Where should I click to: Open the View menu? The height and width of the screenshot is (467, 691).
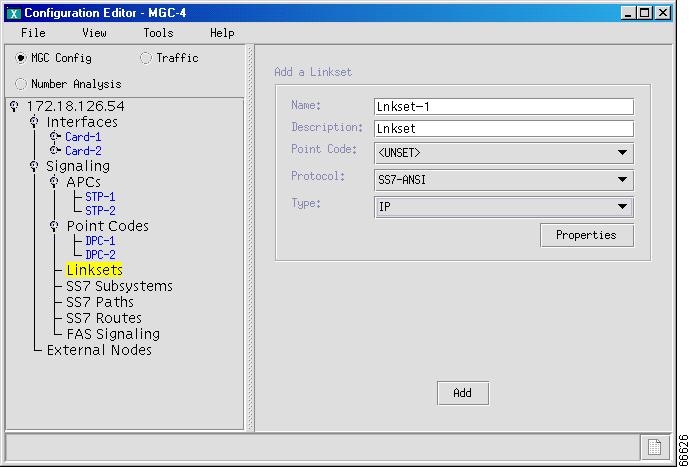point(94,33)
